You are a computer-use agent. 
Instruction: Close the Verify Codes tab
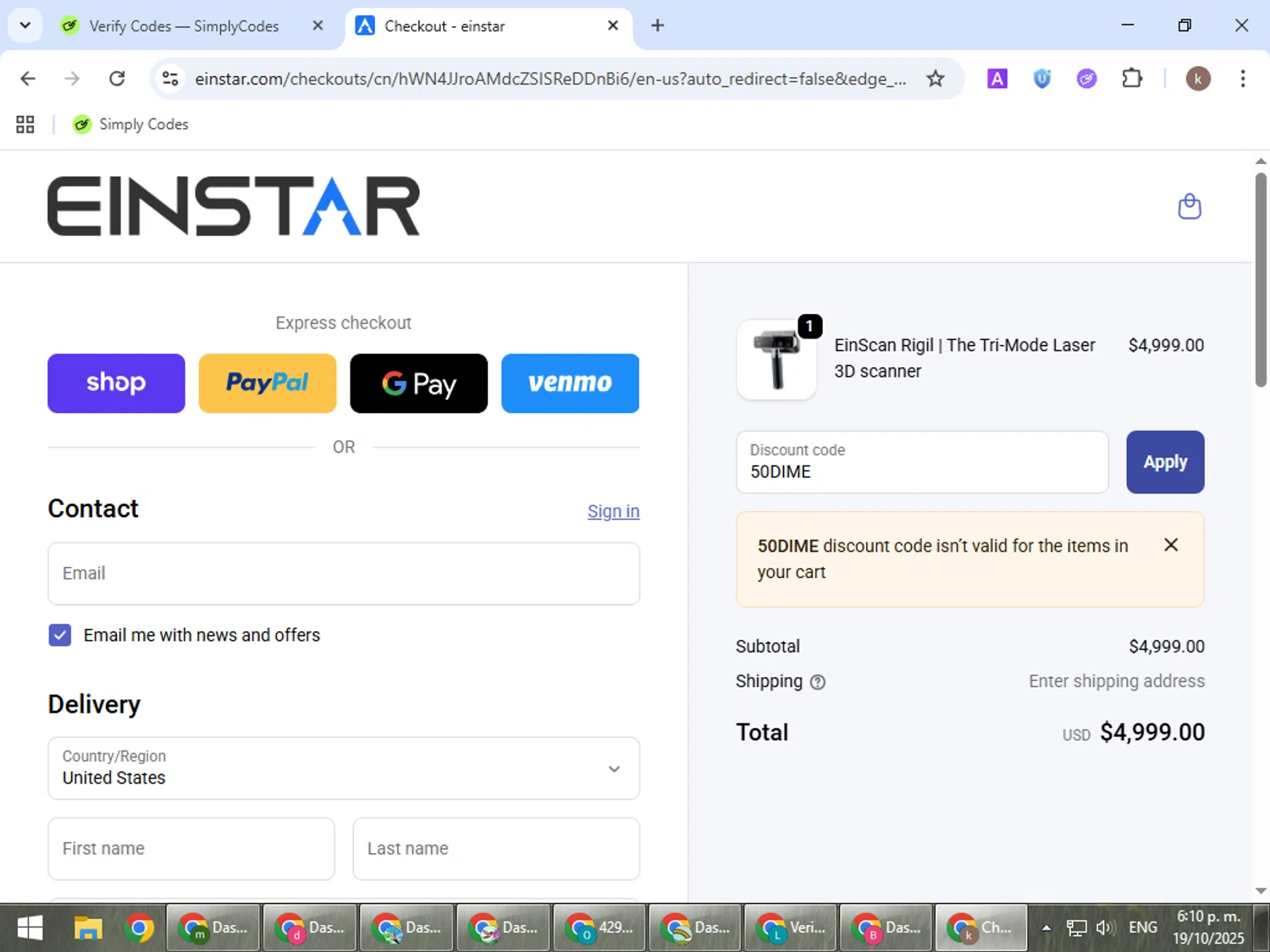click(317, 25)
